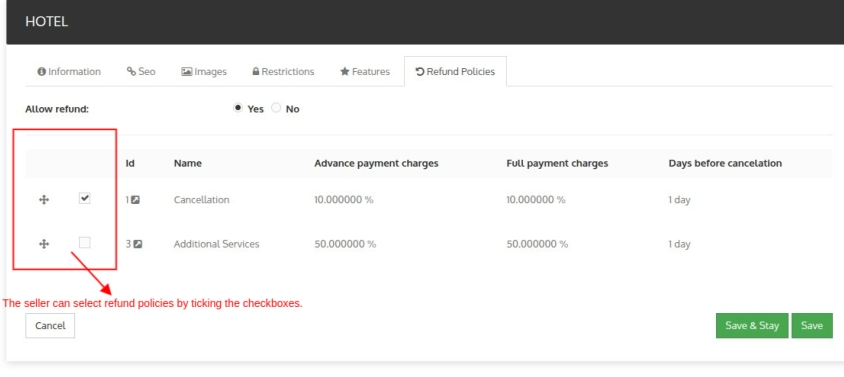Click the 1 day value in Cancellation row
This screenshot has height=377, width=844.
coord(679,200)
